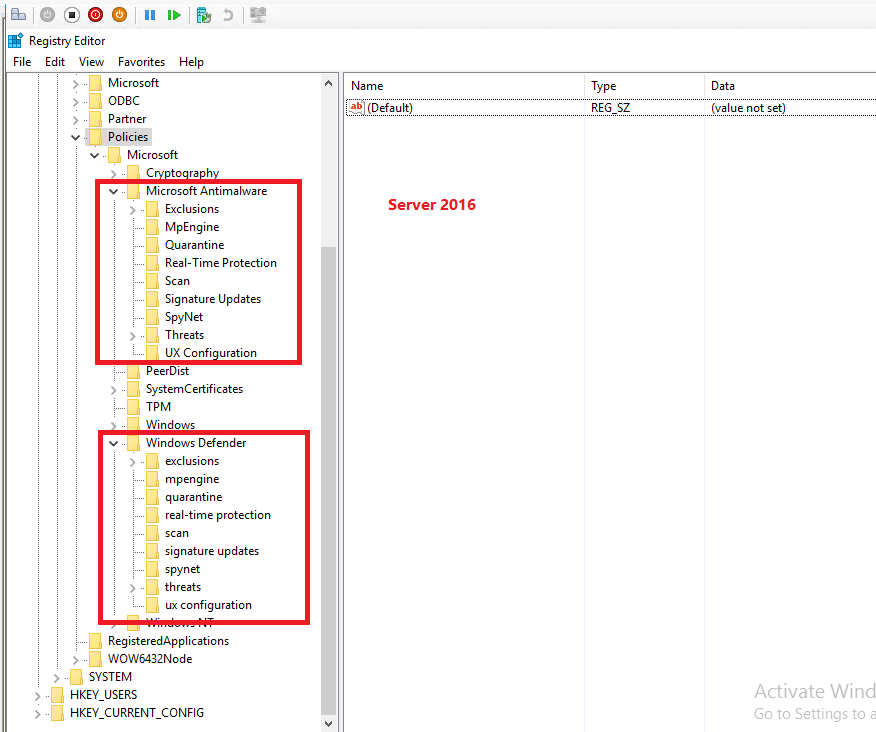Viewport: 876px width, 732px height.
Task: Select the Microsoft Antimalware key
Action: tap(206, 191)
